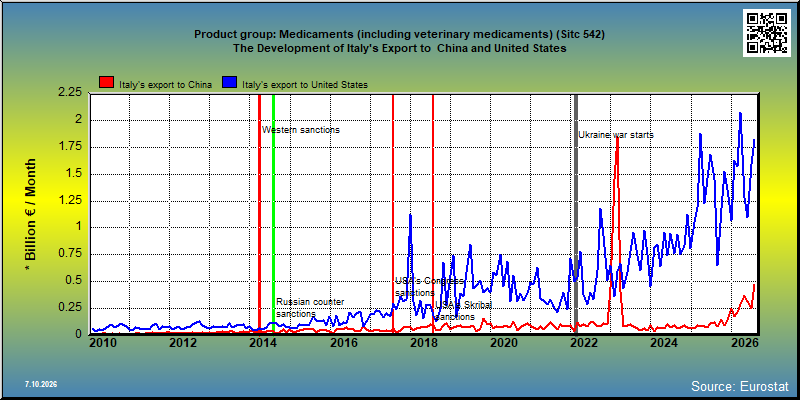Click the red China legend swatch
This screenshot has width=800, height=400.
[107, 84]
